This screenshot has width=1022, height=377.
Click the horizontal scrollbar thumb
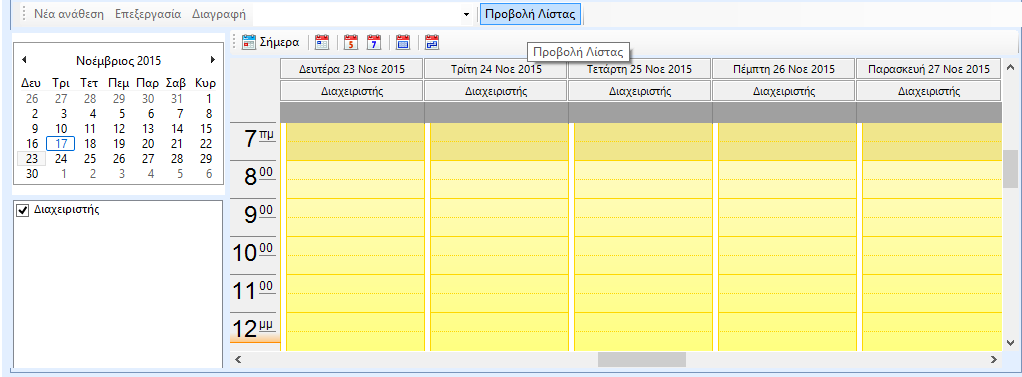642,359
